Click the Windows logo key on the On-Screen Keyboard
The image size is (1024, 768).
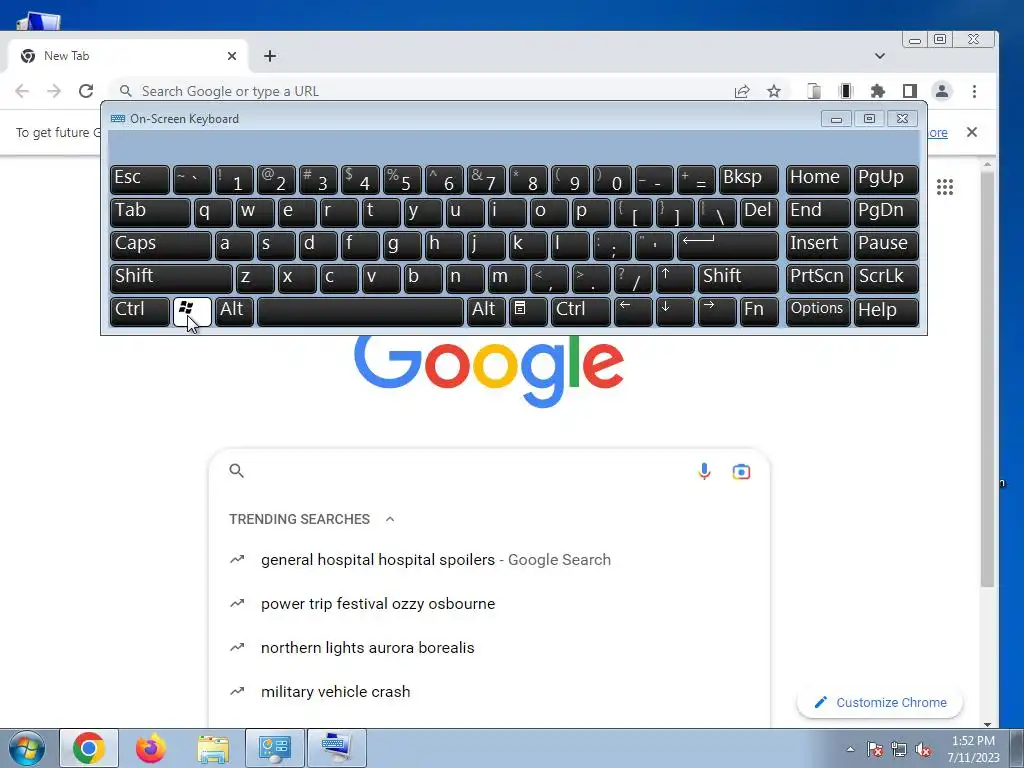[192, 312]
